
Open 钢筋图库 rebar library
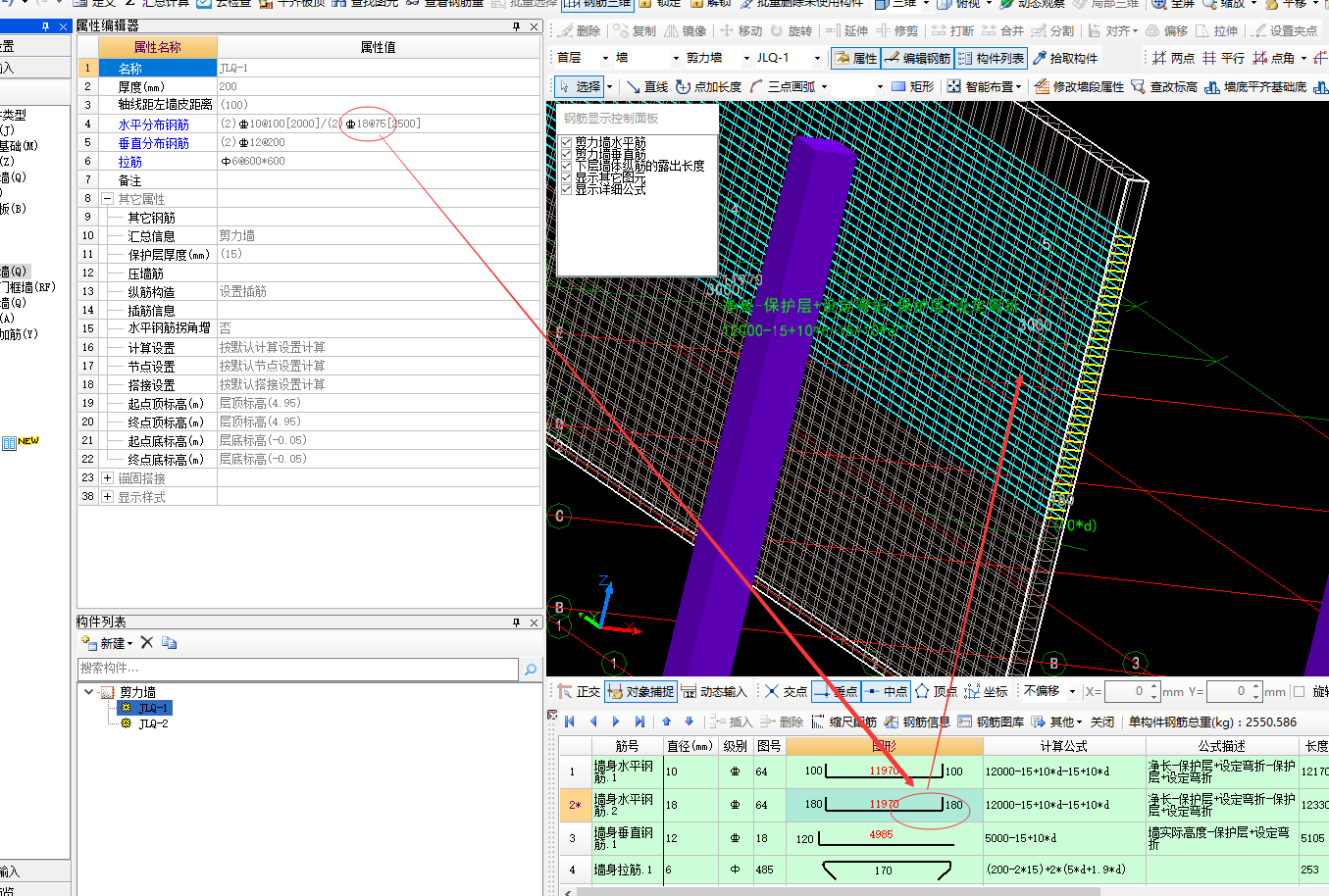tap(991, 722)
